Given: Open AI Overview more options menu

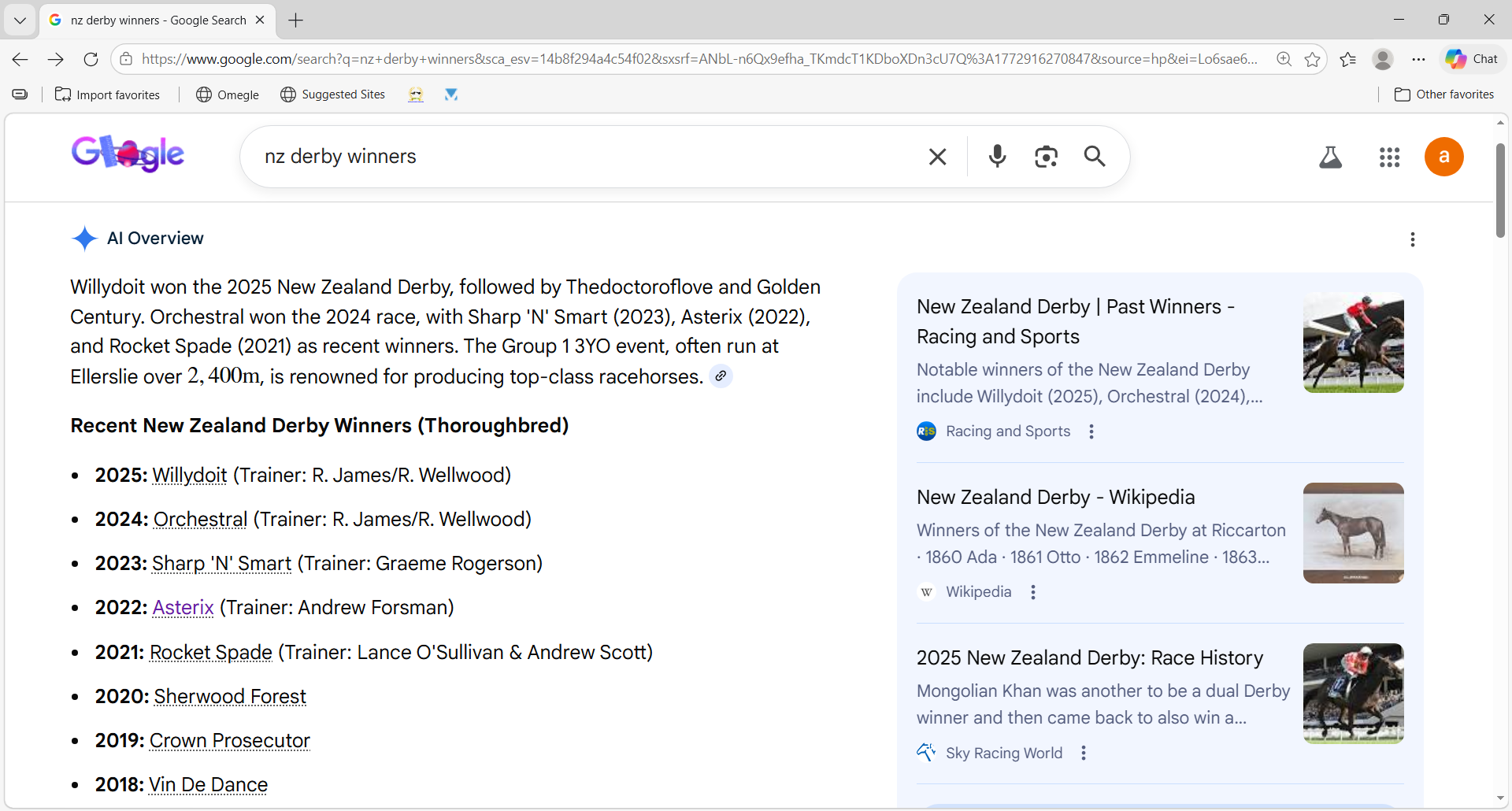Looking at the screenshot, I should point(1412,239).
